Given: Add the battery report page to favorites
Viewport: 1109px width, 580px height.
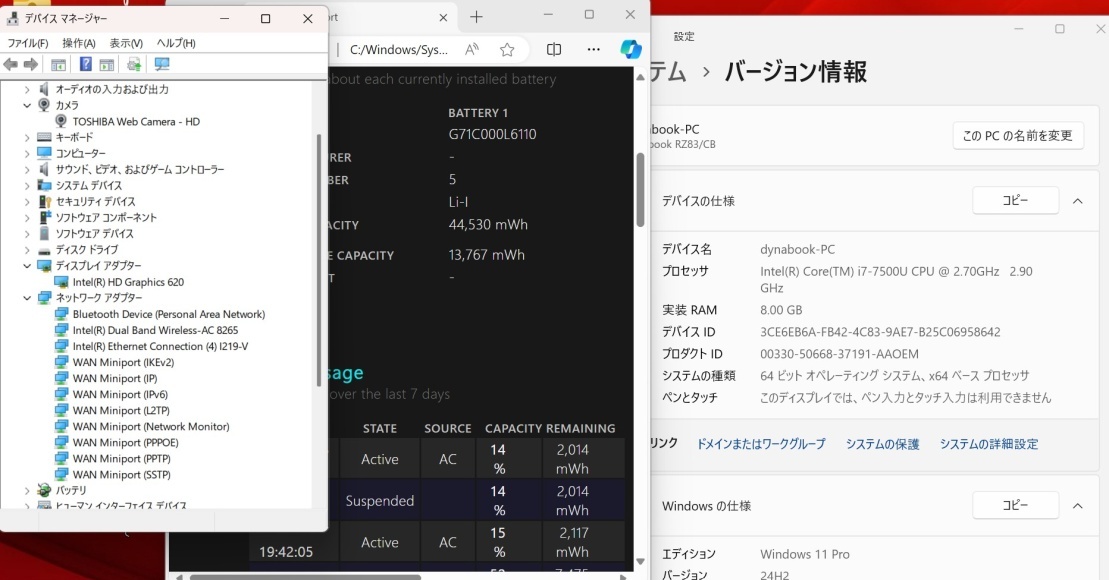Looking at the screenshot, I should [x=506, y=49].
